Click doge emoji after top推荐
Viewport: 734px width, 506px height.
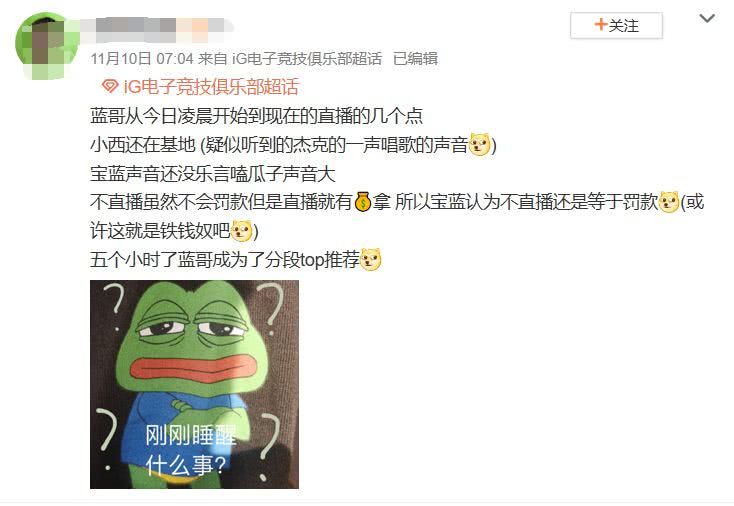coord(370,260)
